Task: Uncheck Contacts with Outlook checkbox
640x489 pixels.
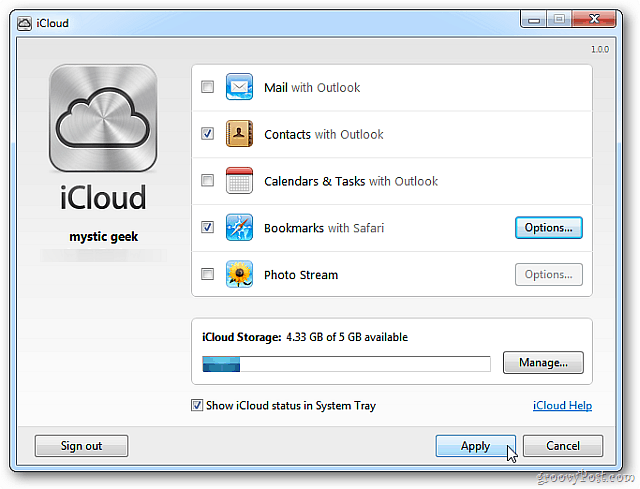Action: [207, 133]
